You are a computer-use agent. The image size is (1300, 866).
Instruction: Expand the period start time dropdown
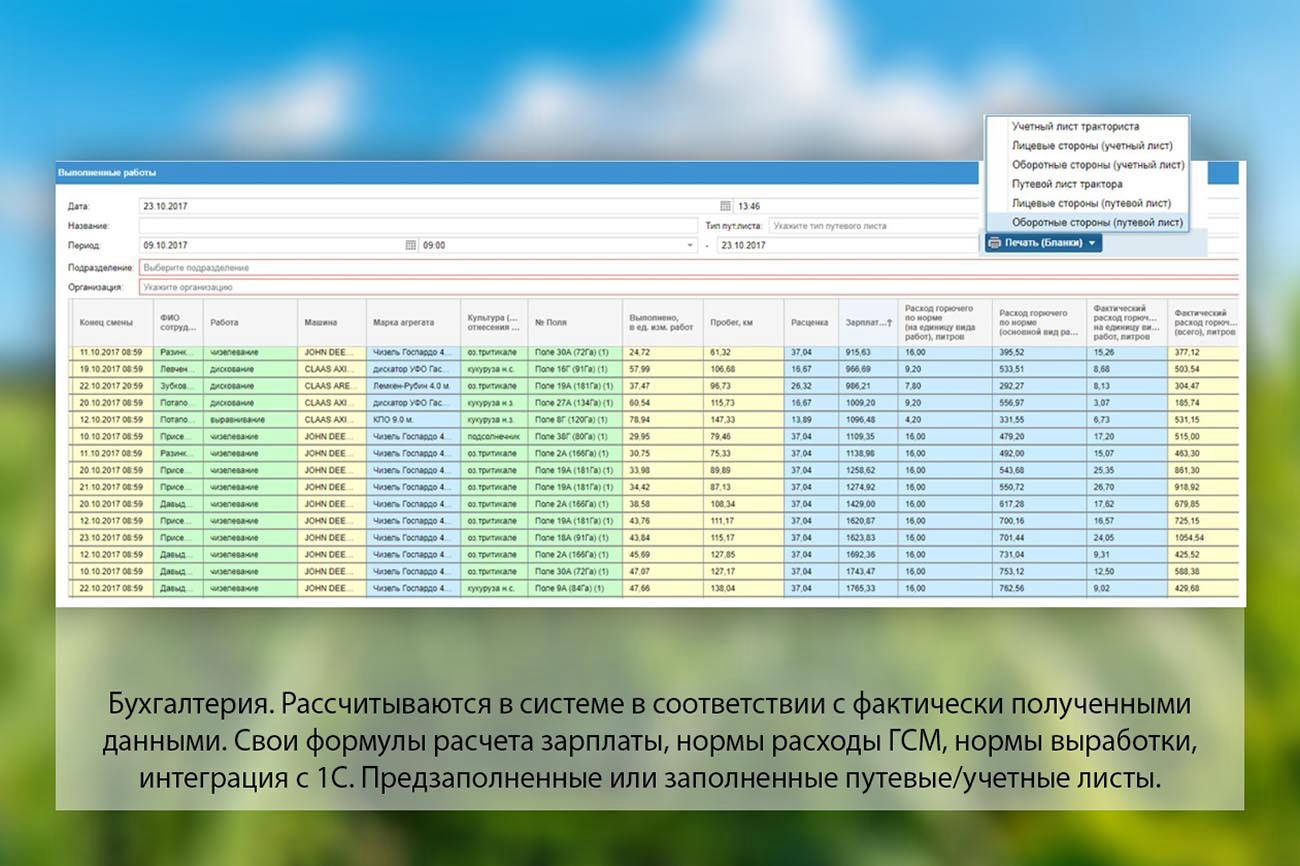(x=689, y=245)
